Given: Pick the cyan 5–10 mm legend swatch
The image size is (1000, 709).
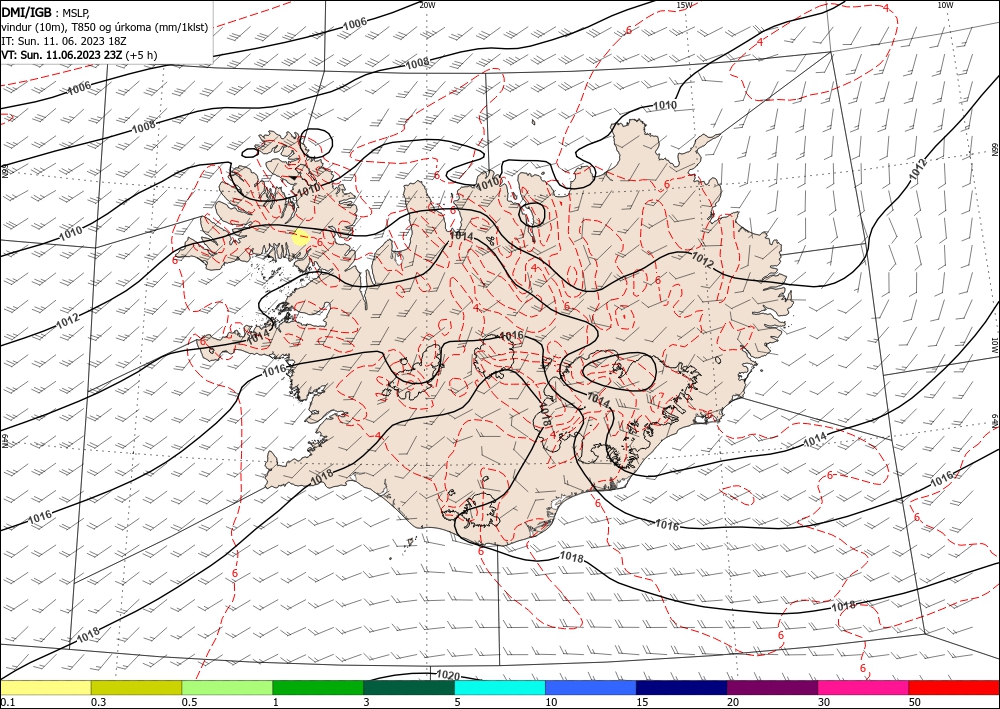Looking at the screenshot, I should pos(500,687).
